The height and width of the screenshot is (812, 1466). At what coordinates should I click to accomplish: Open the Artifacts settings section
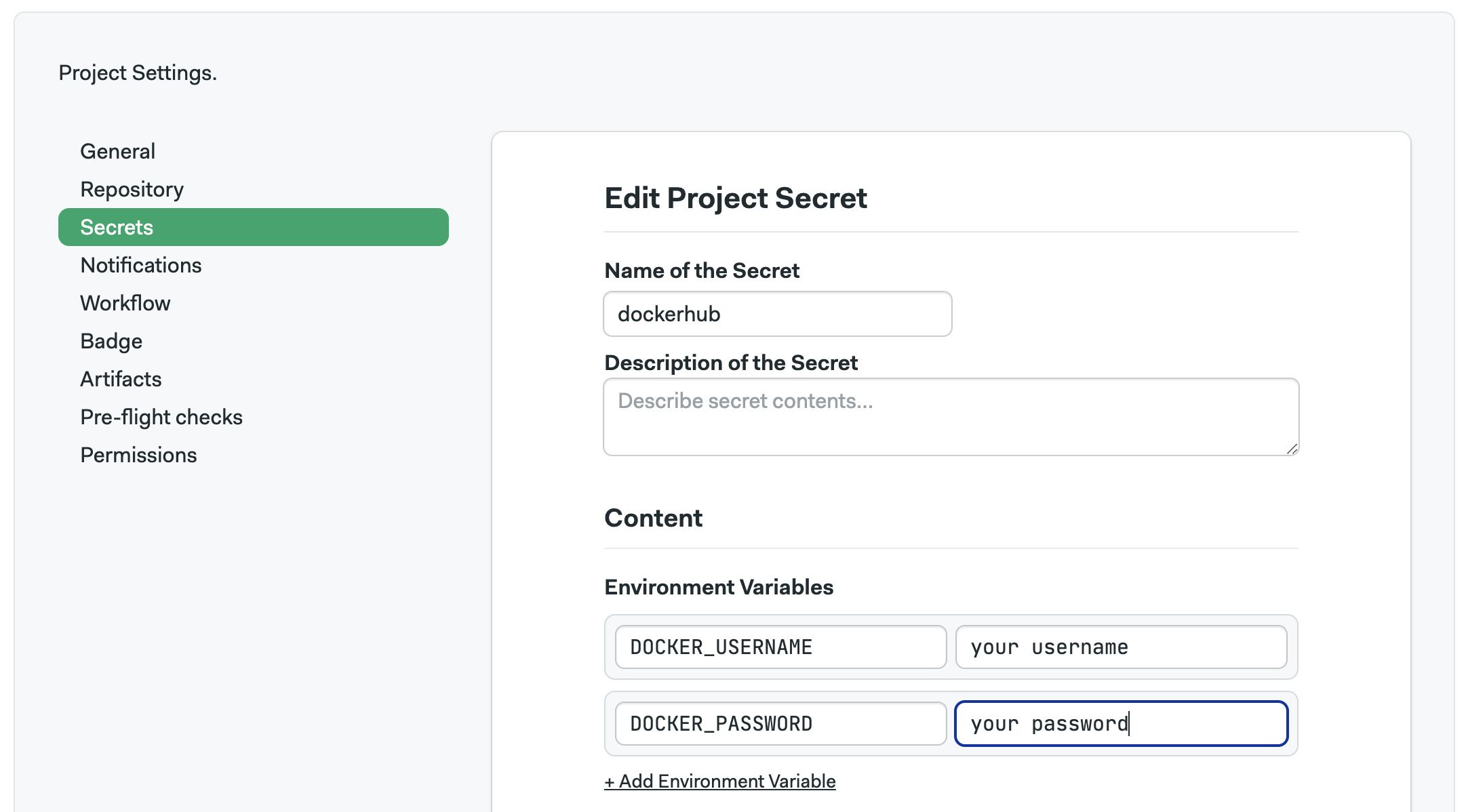pos(120,378)
